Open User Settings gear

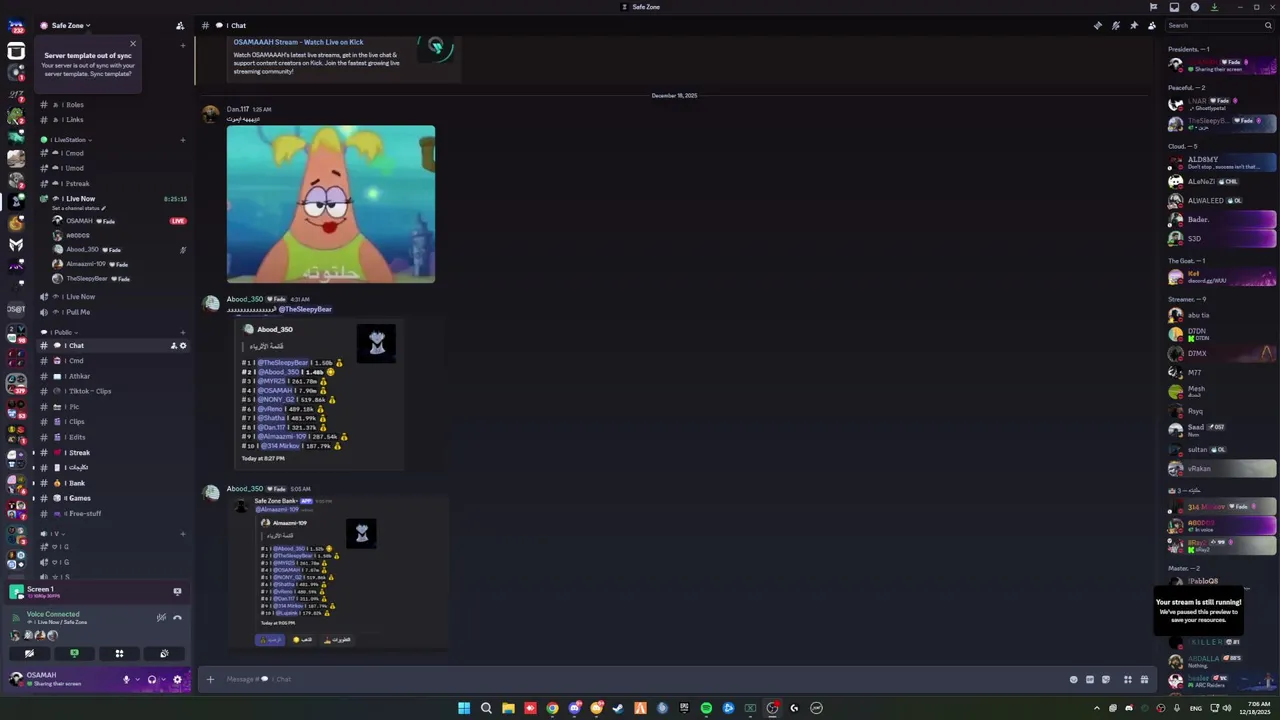[178, 680]
